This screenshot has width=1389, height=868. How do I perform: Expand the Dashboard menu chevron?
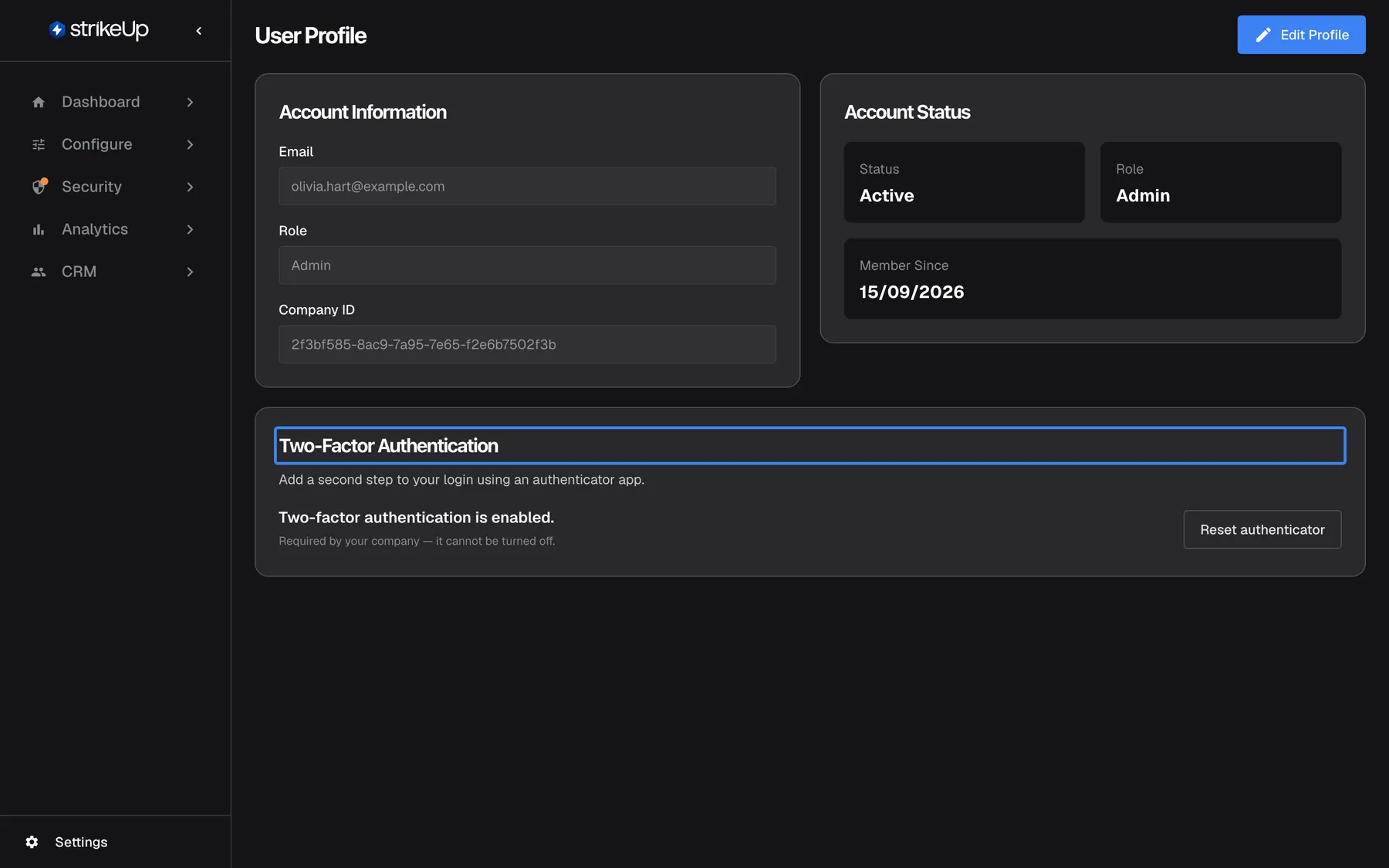click(x=190, y=102)
